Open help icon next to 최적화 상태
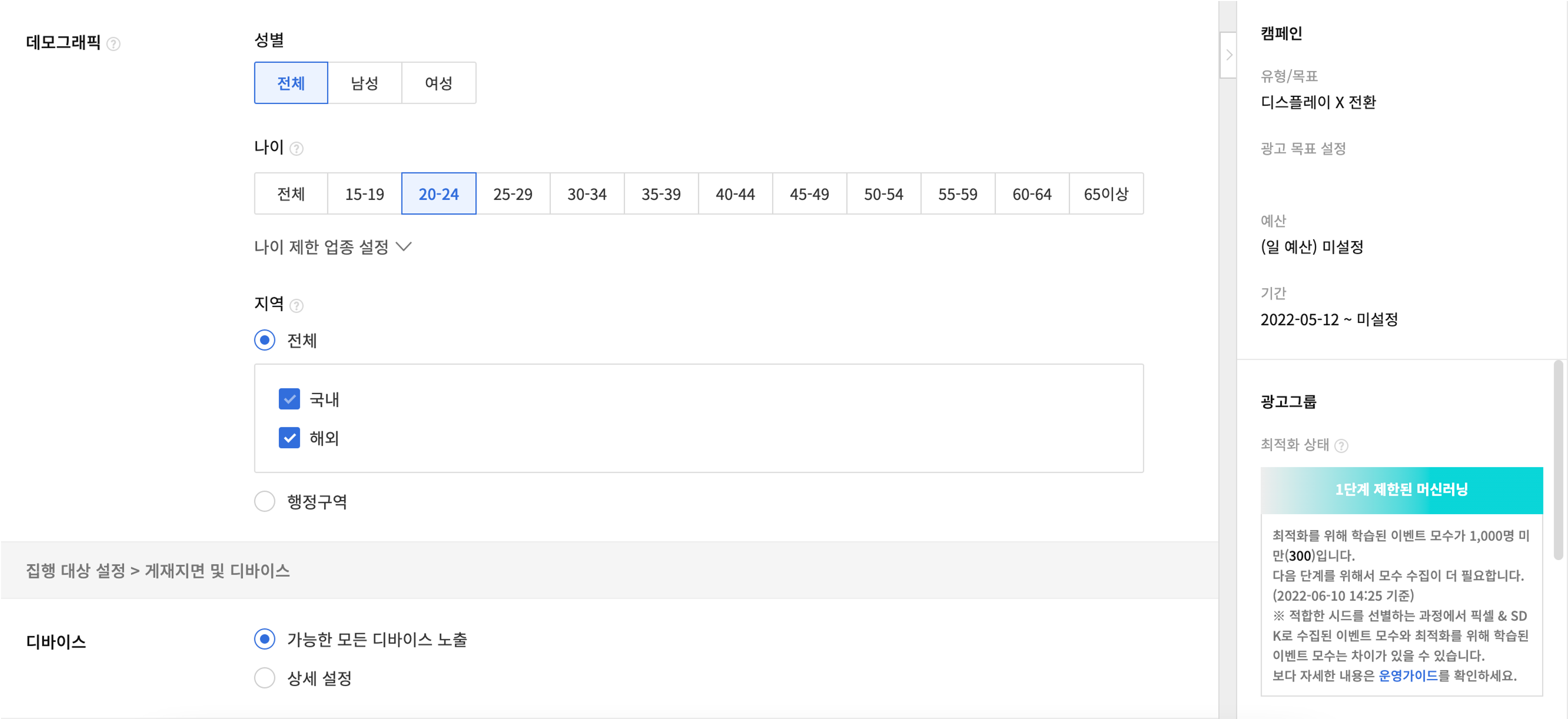The image size is (1568, 719). click(x=1341, y=446)
